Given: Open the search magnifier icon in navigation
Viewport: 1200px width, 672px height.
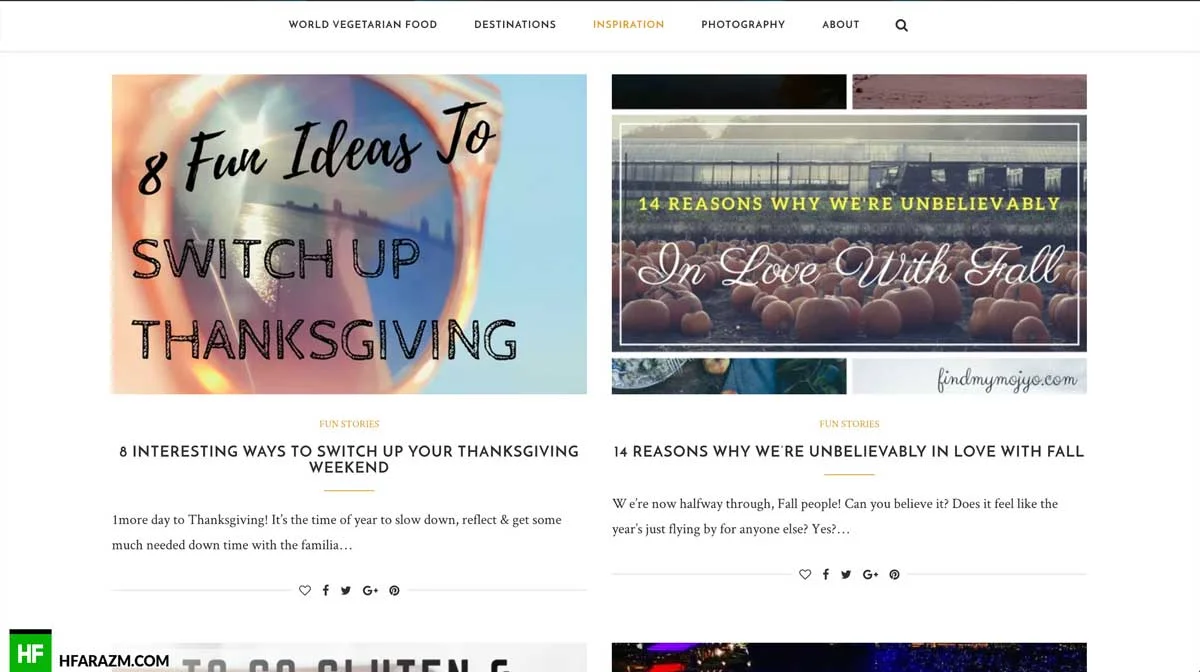Looking at the screenshot, I should click(x=901, y=25).
